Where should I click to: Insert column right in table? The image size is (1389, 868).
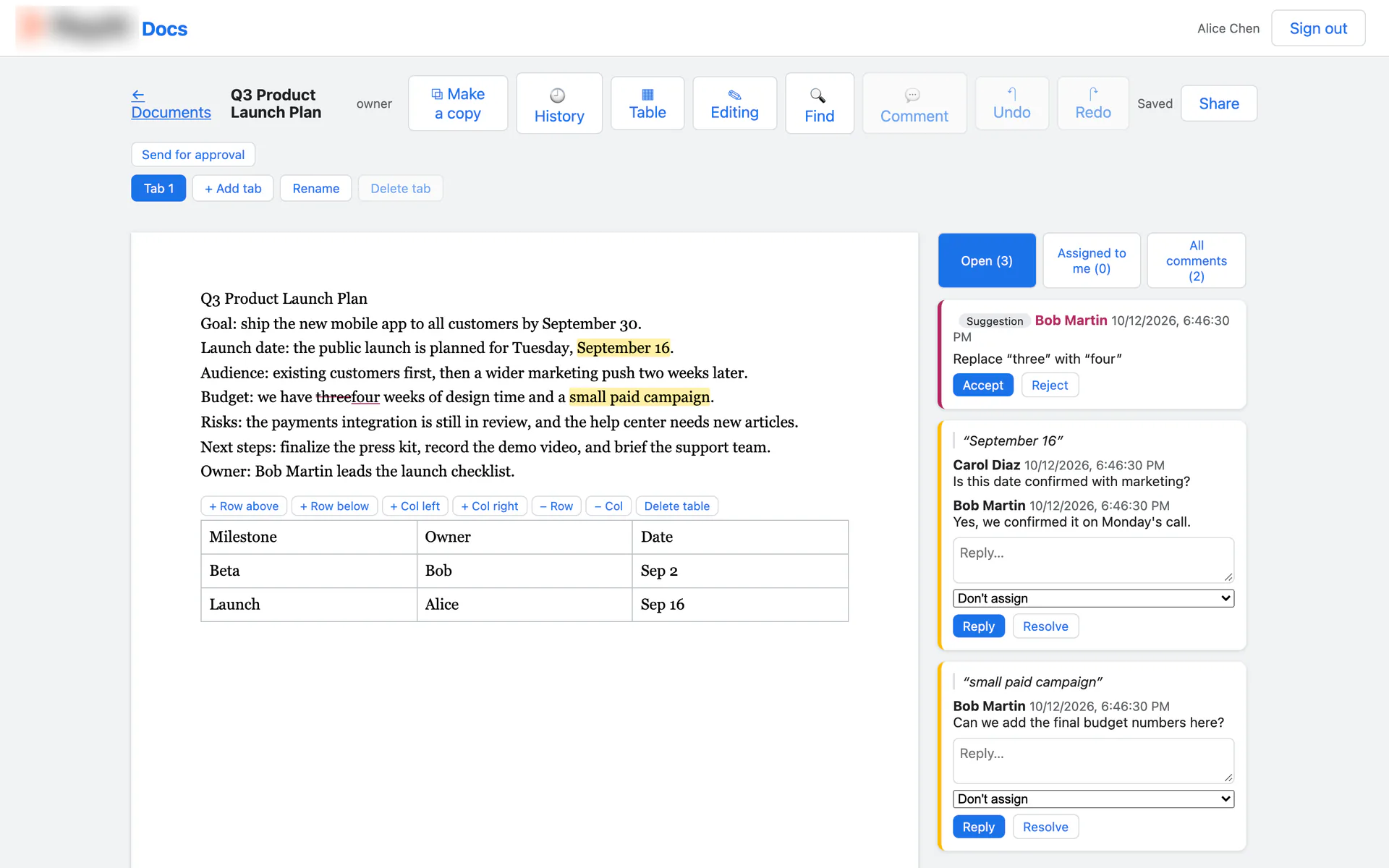tap(490, 506)
